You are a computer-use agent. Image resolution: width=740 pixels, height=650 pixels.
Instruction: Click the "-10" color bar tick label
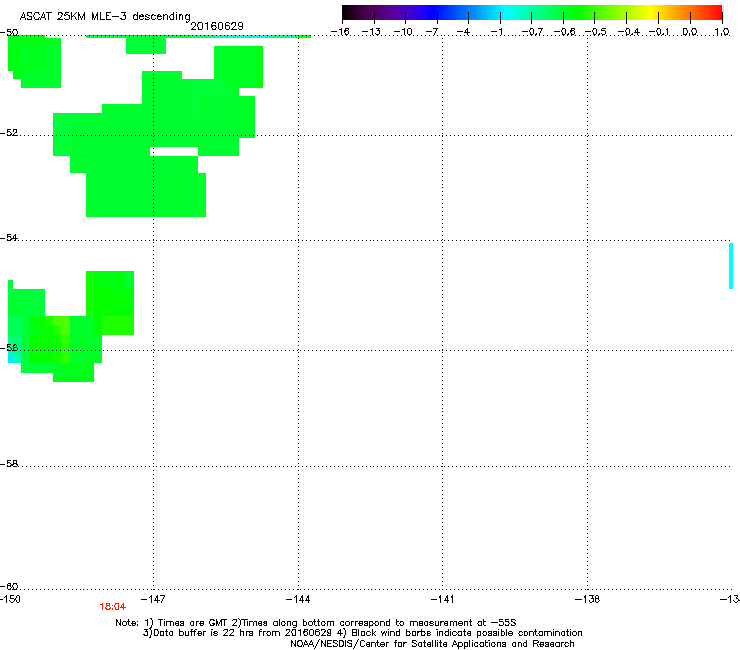403,32
